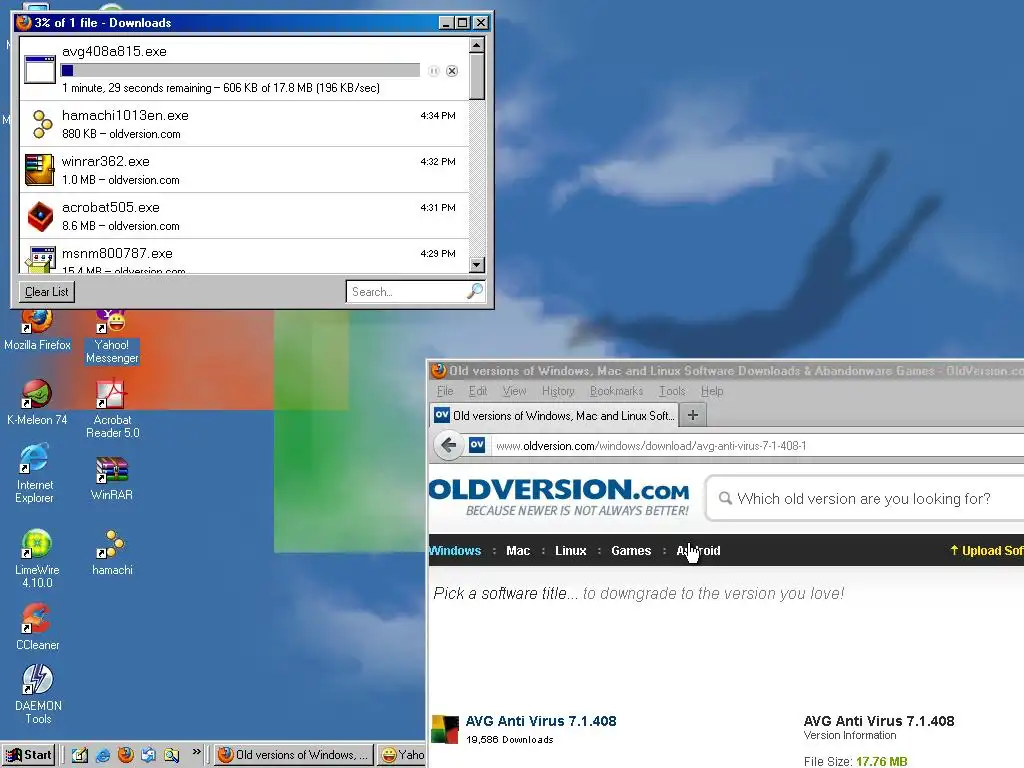Click the avg408a815.exe download progress bar
Screen dimensions: 1024x768
(240, 70)
